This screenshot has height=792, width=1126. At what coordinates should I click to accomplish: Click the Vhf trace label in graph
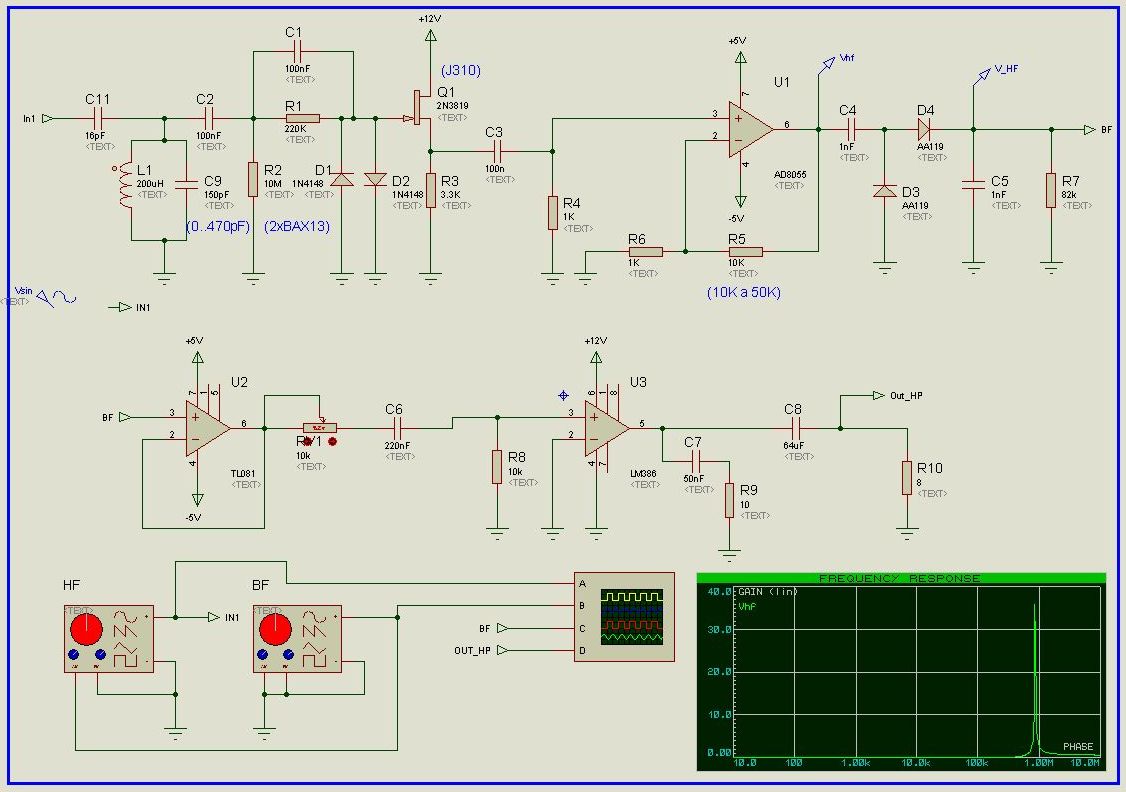(x=748, y=607)
